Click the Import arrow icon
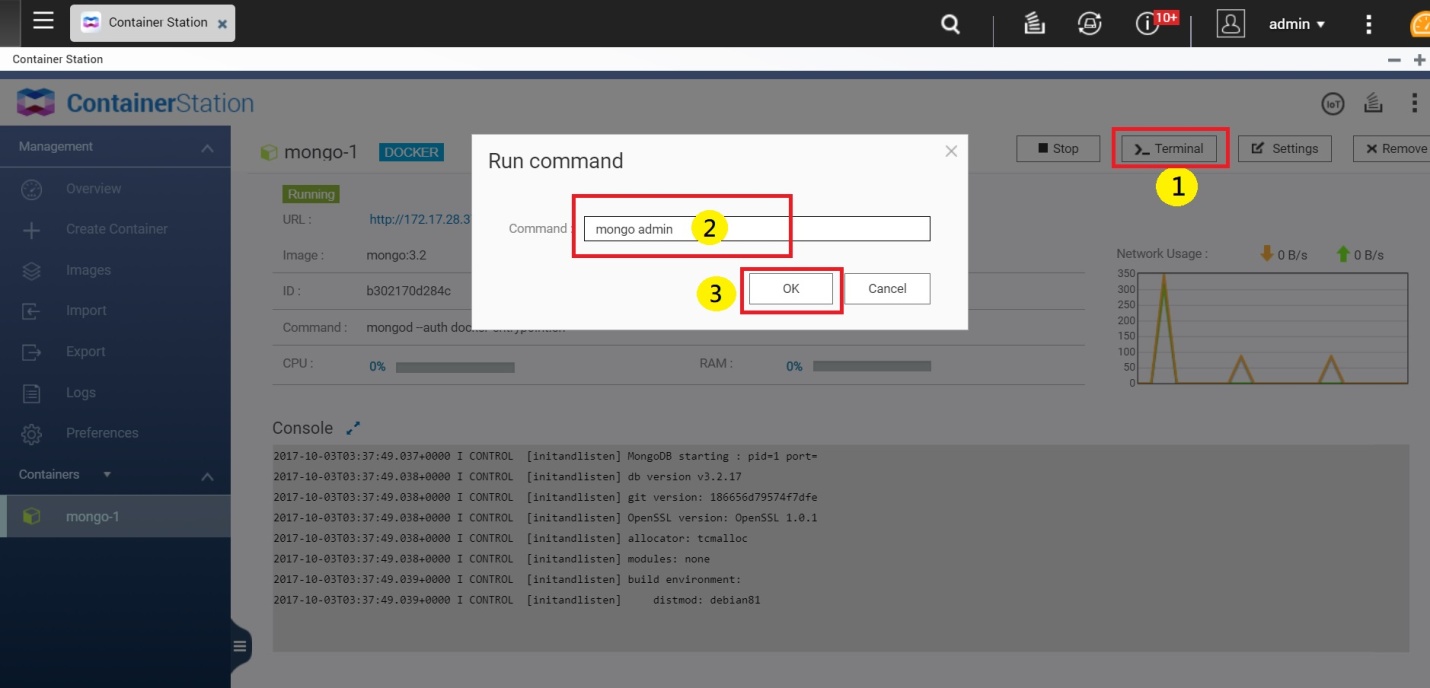The height and width of the screenshot is (688, 1430). click(x=32, y=311)
